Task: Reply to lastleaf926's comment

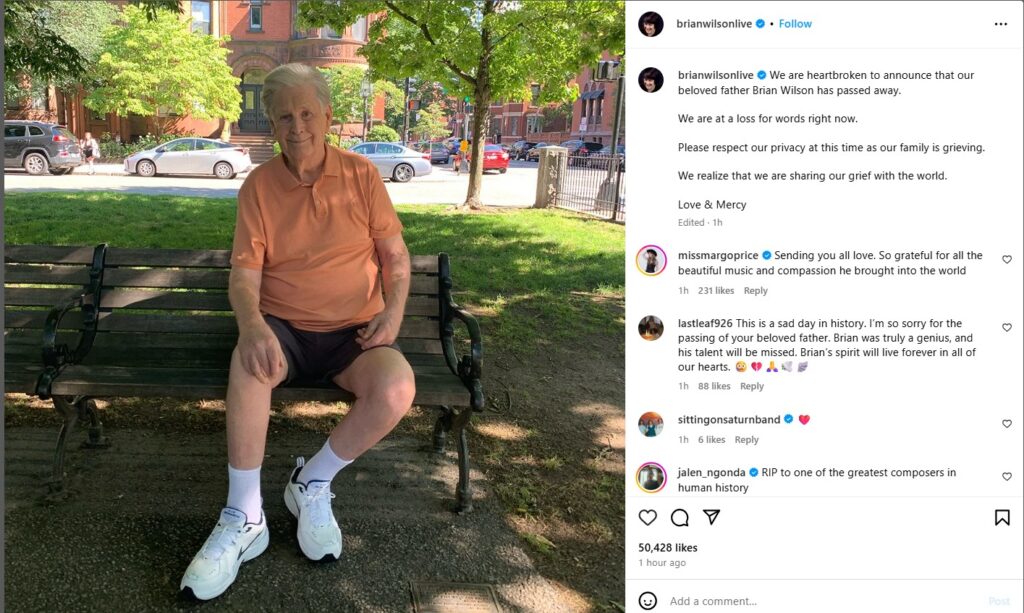Action: click(752, 386)
